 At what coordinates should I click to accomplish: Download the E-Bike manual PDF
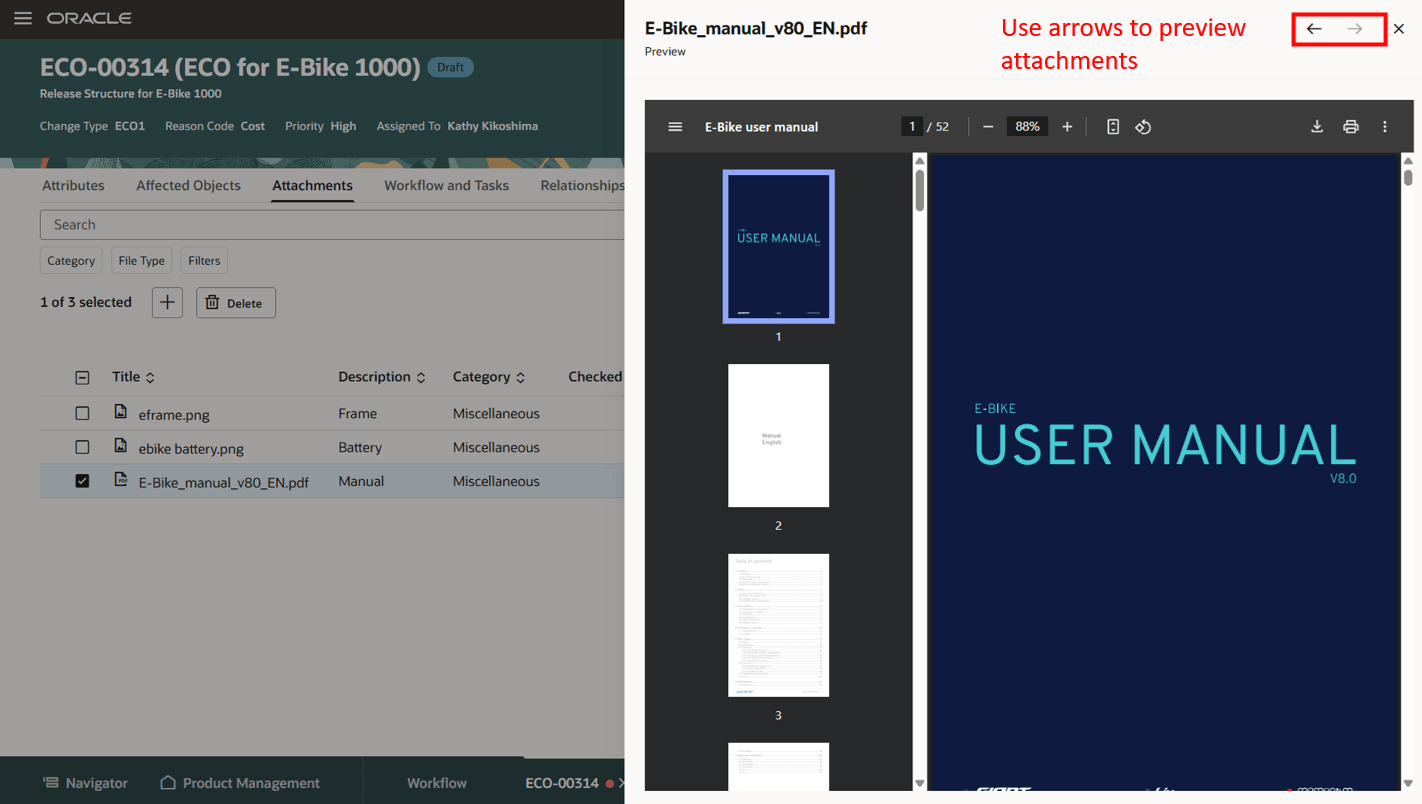[1317, 127]
